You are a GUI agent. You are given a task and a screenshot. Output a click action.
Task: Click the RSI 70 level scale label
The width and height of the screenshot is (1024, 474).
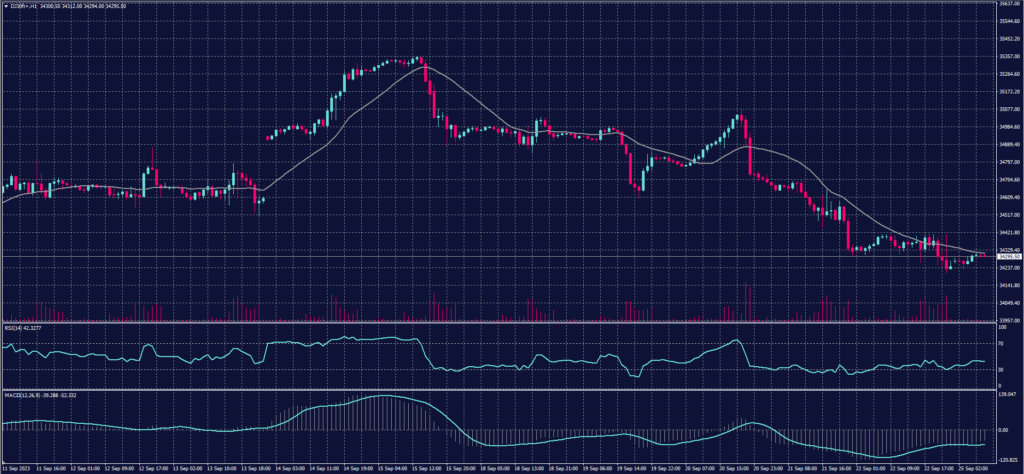[x=1002, y=343]
